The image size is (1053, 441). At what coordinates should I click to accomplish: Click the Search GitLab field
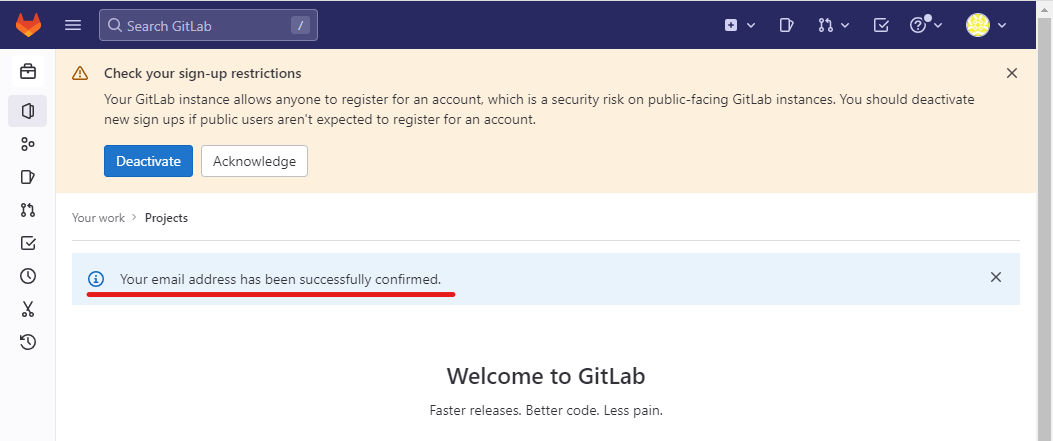(x=208, y=26)
